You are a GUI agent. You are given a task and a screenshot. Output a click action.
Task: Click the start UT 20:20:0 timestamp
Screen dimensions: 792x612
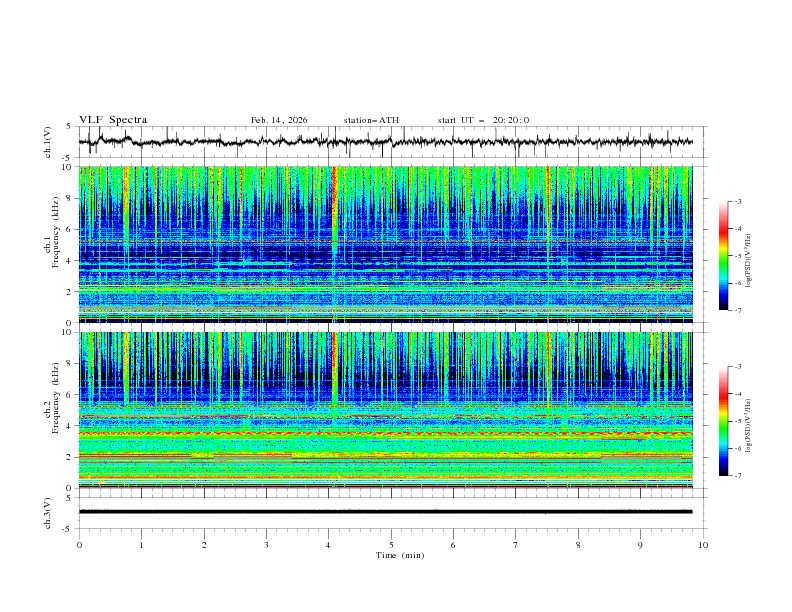click(483, 120)
